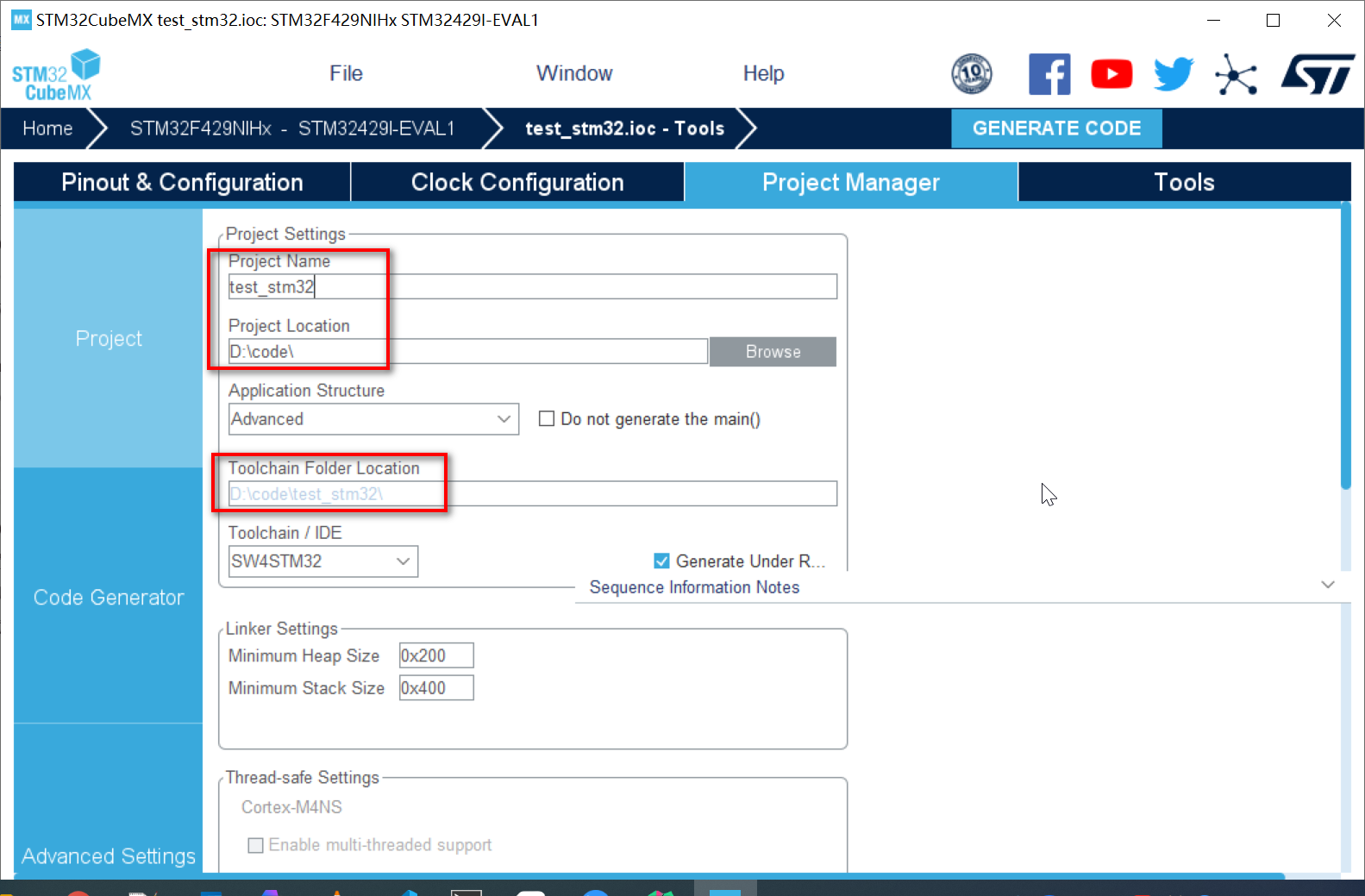This screenshot has width=1365, height=896.
Task: Click the vertical scrollbar thumb
Action: [1345, 347]
